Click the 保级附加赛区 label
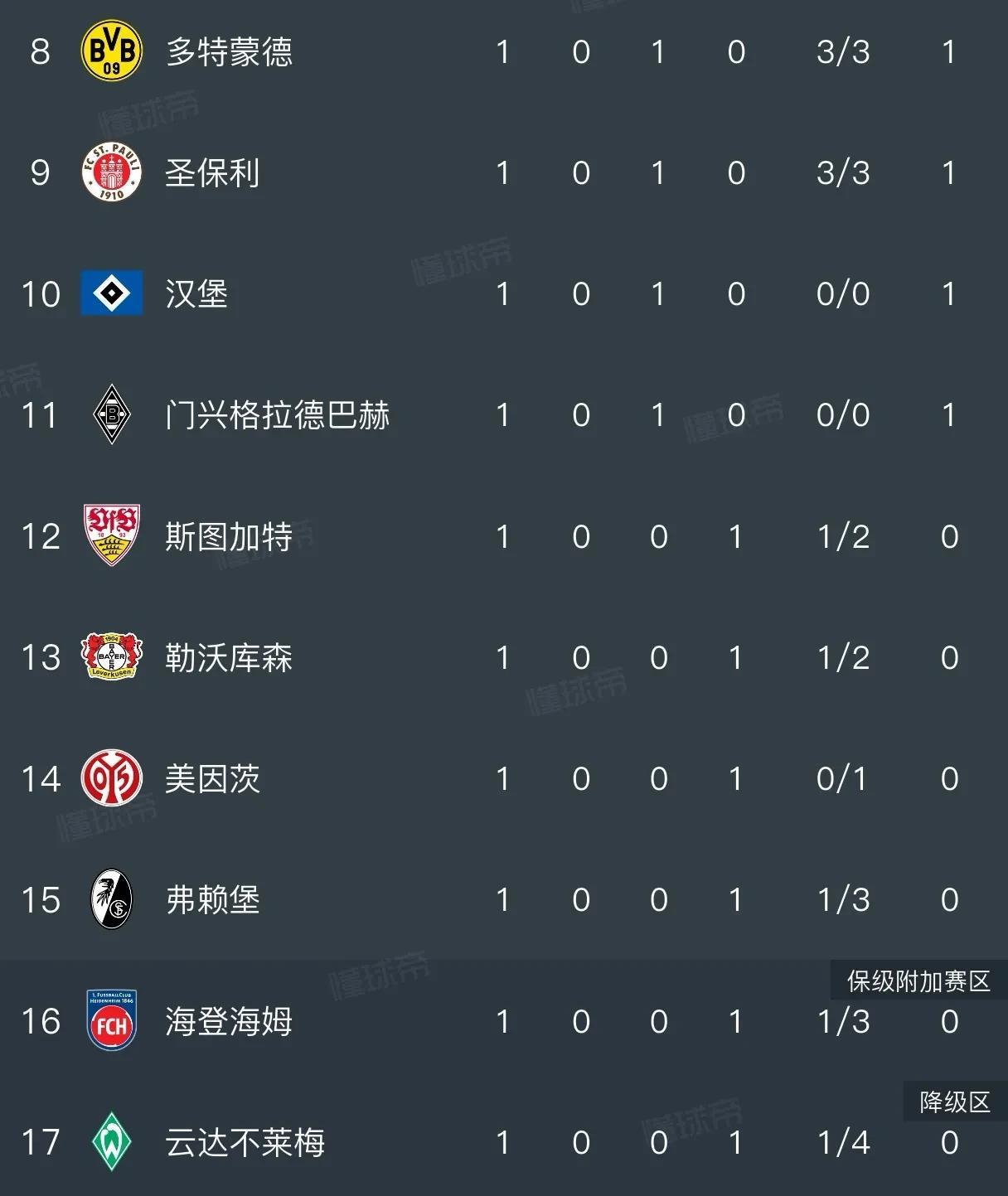The width and height of the screenshot is (1008, 1196). point(918,982)
